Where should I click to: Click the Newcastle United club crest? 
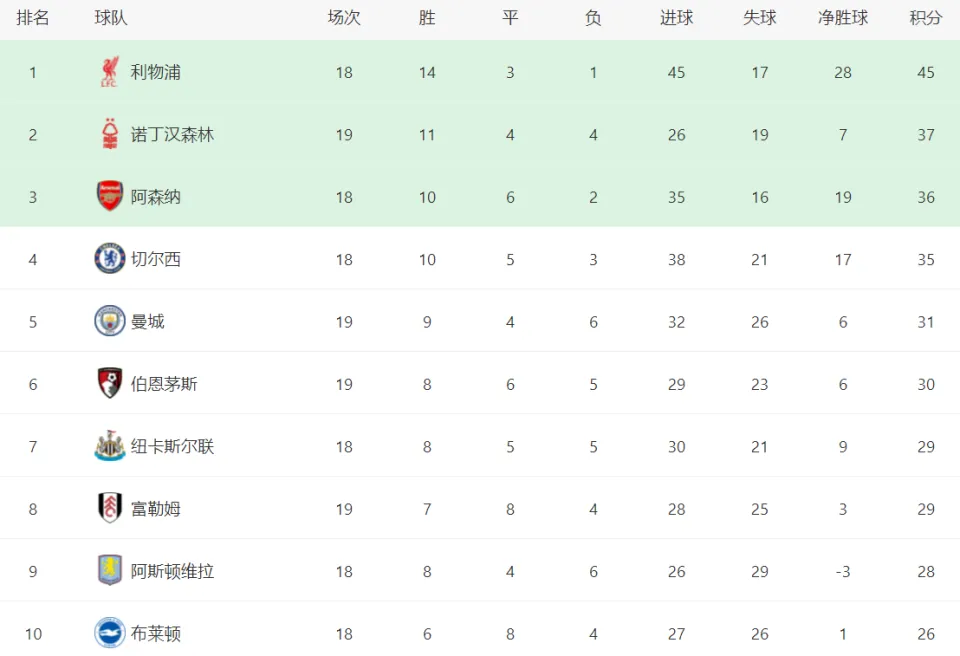(110, 445)
